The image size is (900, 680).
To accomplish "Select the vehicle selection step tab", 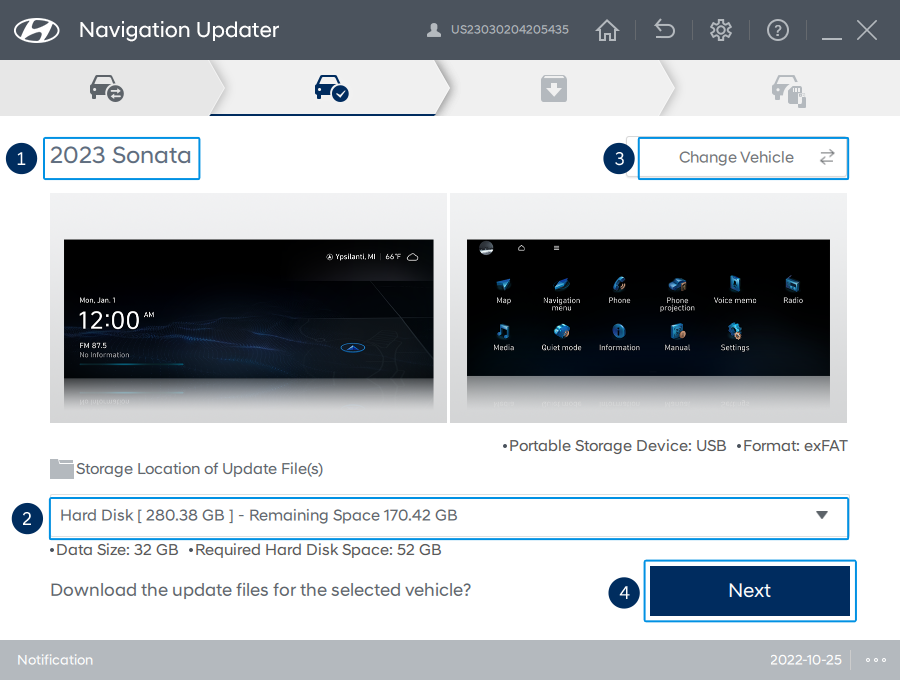I will tap(106, 90).
